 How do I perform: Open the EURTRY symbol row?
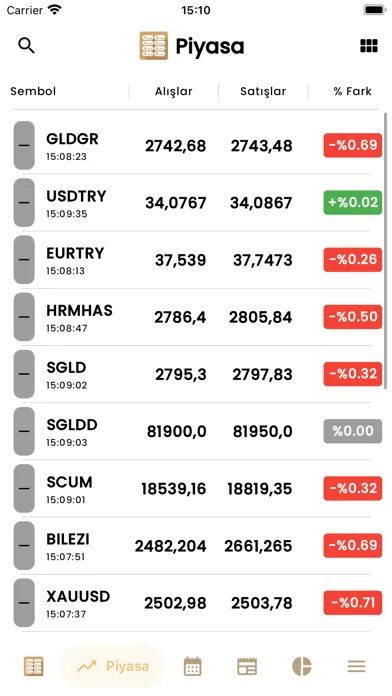pos(196,260)
